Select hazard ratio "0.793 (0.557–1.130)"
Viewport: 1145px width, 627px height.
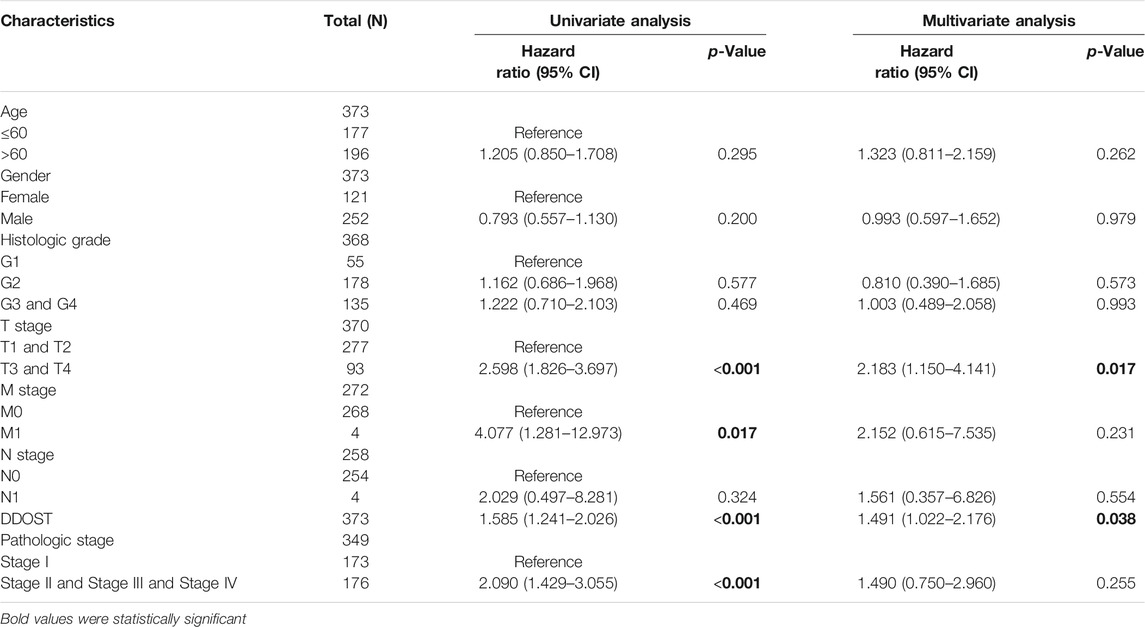[548, 219]
